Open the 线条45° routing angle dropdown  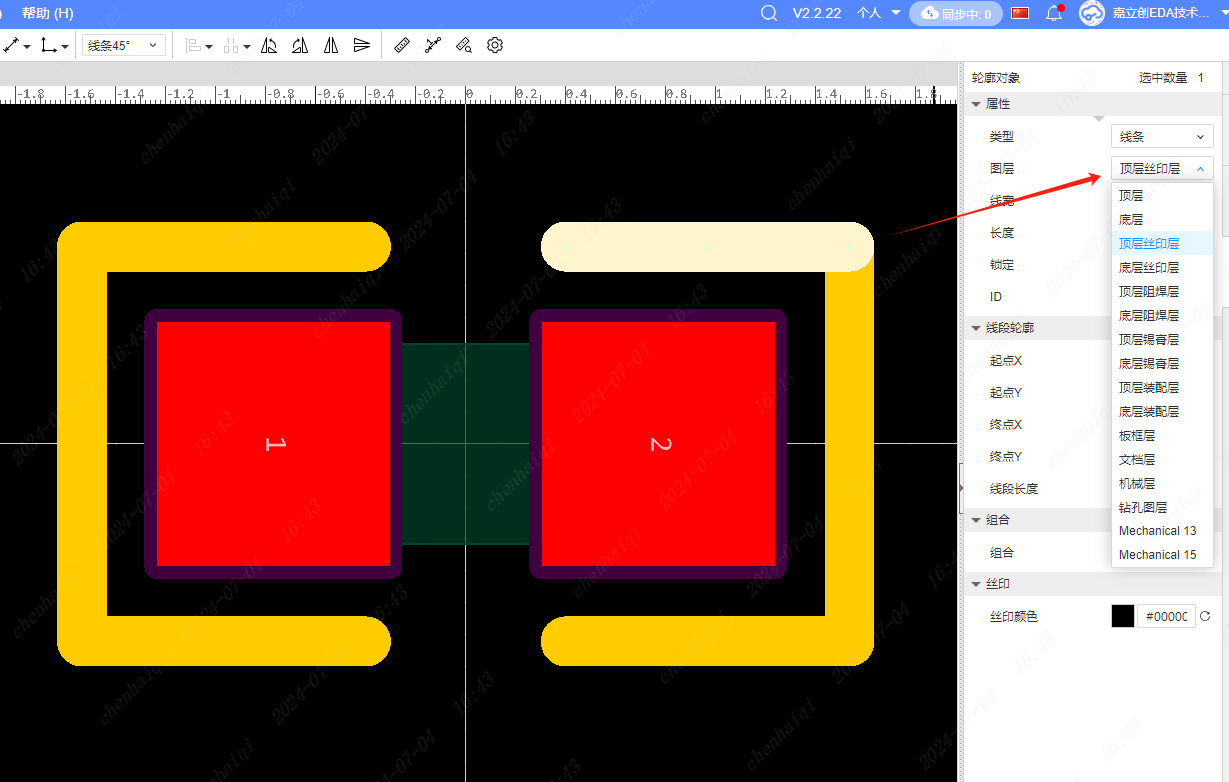tap(123, 45)
